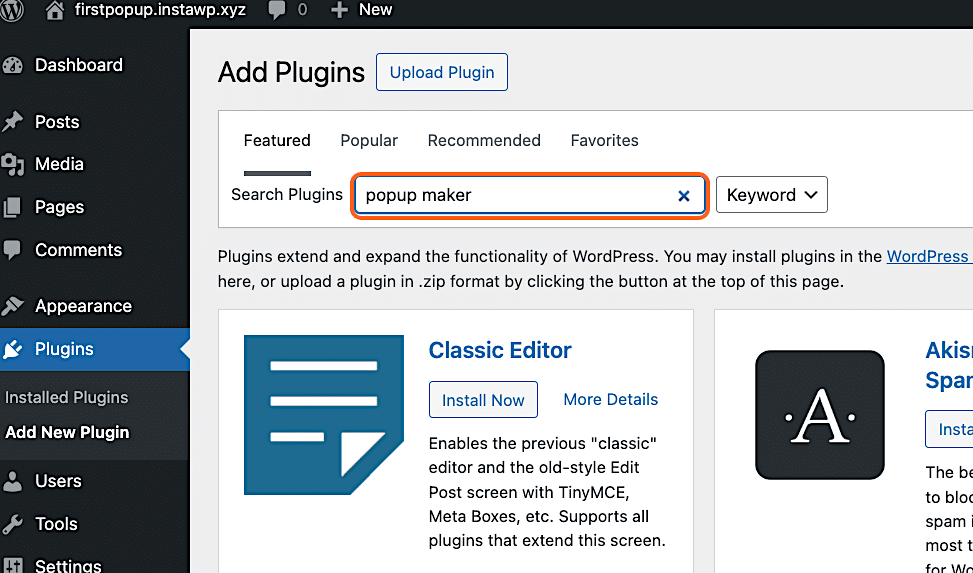Open More Details for Classic Editor
The image size is (973, 573).
611,400
